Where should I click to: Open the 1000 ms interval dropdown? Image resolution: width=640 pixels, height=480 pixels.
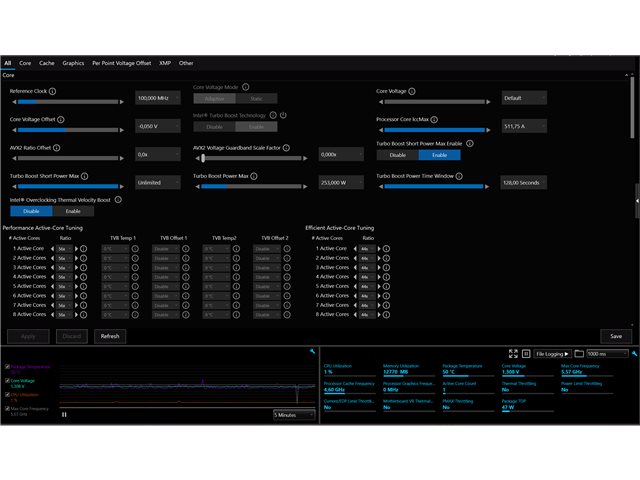coord(607,353)
